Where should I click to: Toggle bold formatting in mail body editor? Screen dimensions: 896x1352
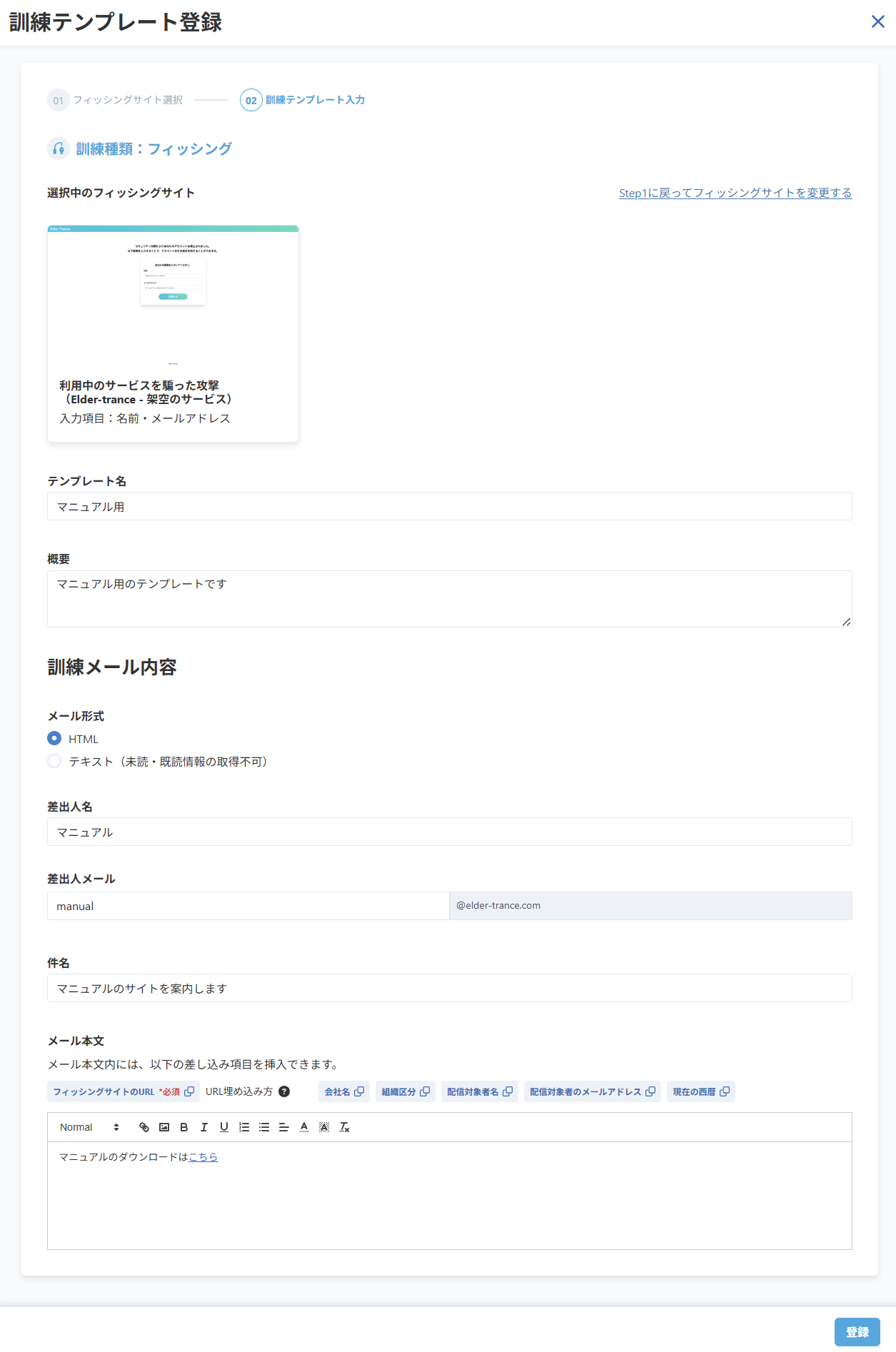(x=184, y=1127)
